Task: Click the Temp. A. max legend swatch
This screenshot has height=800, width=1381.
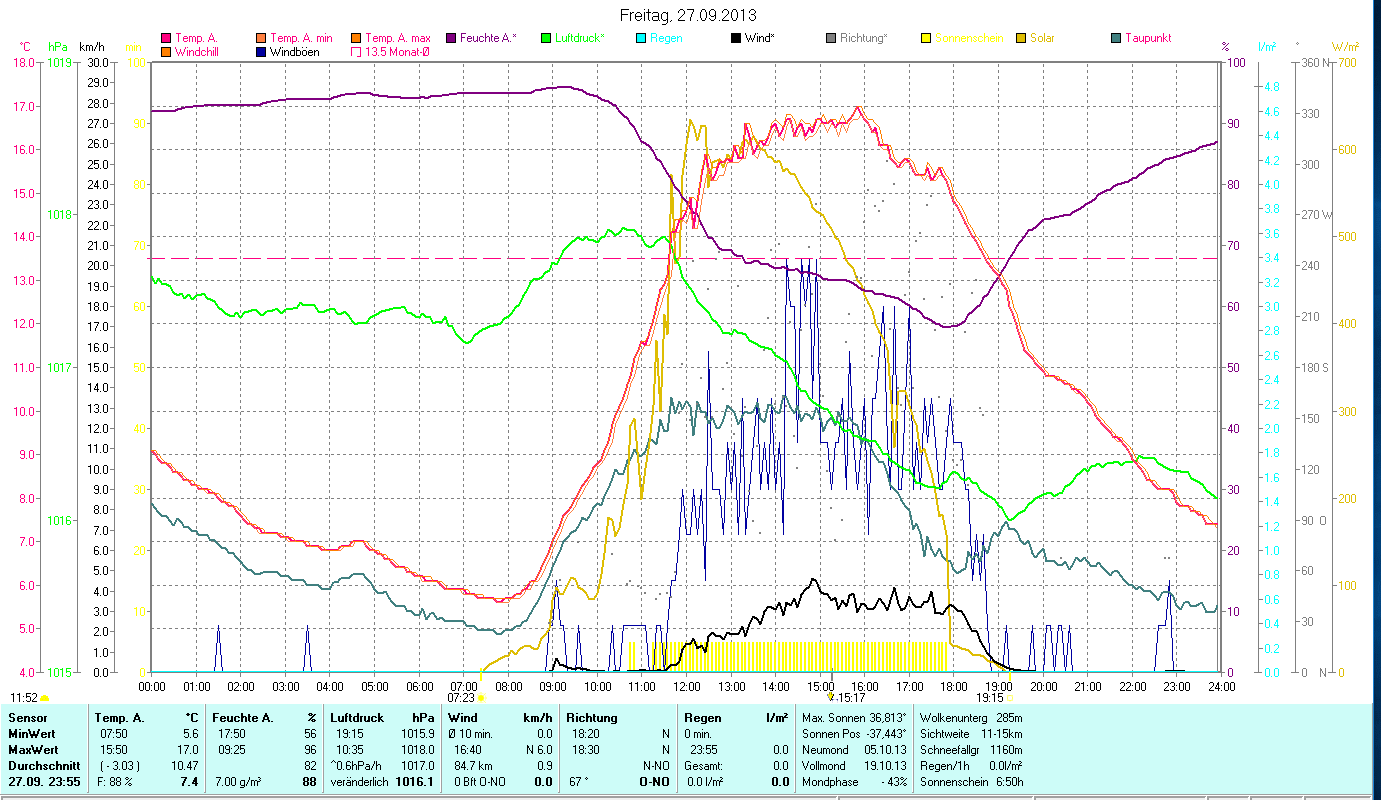Action: click(x=357, y=38)
